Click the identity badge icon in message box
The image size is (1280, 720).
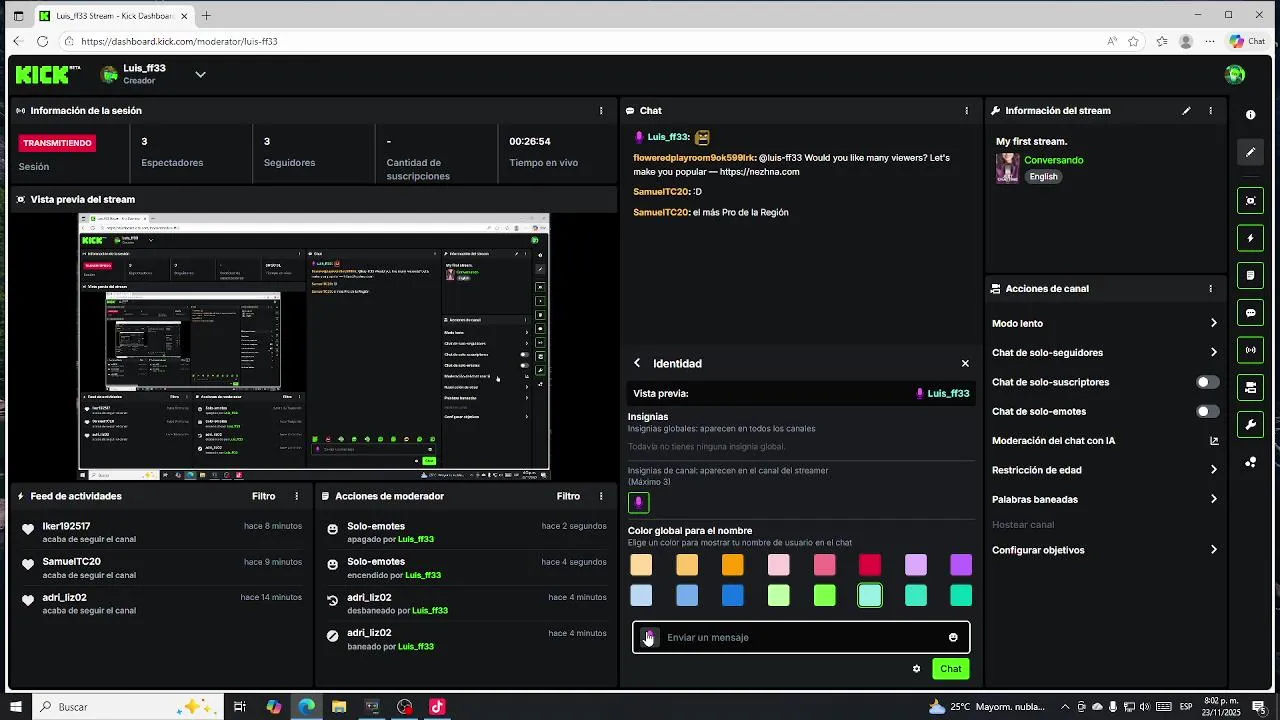[649, 638]
